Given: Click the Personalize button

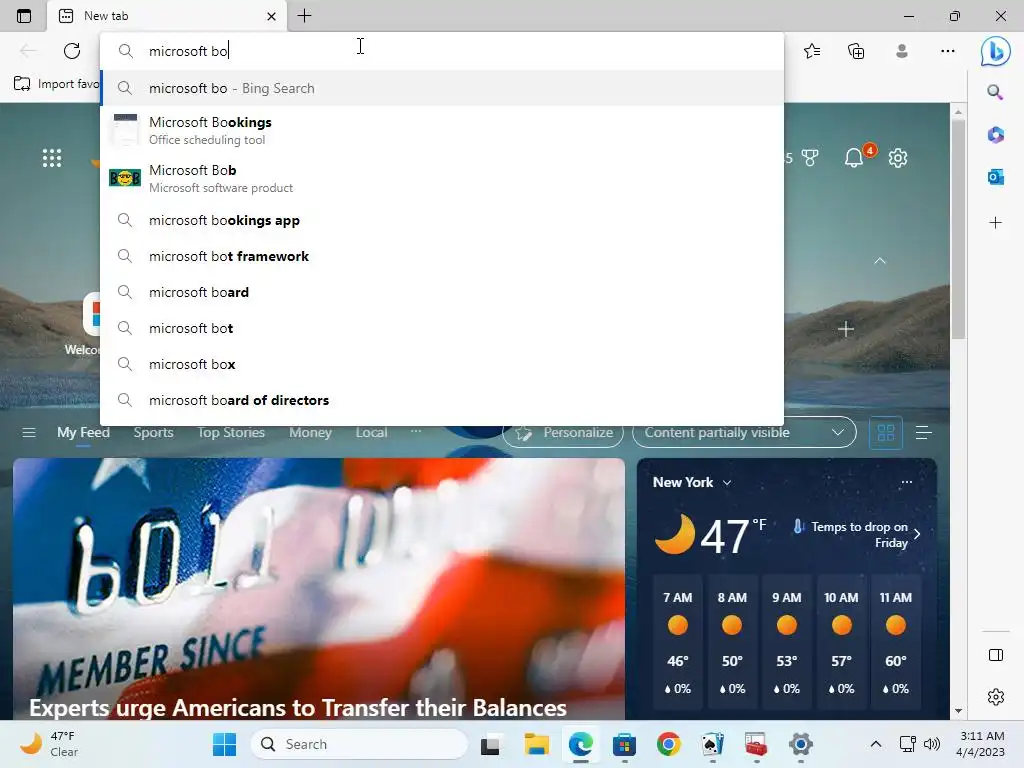Looking at the screenshot, I should (563, 432).
